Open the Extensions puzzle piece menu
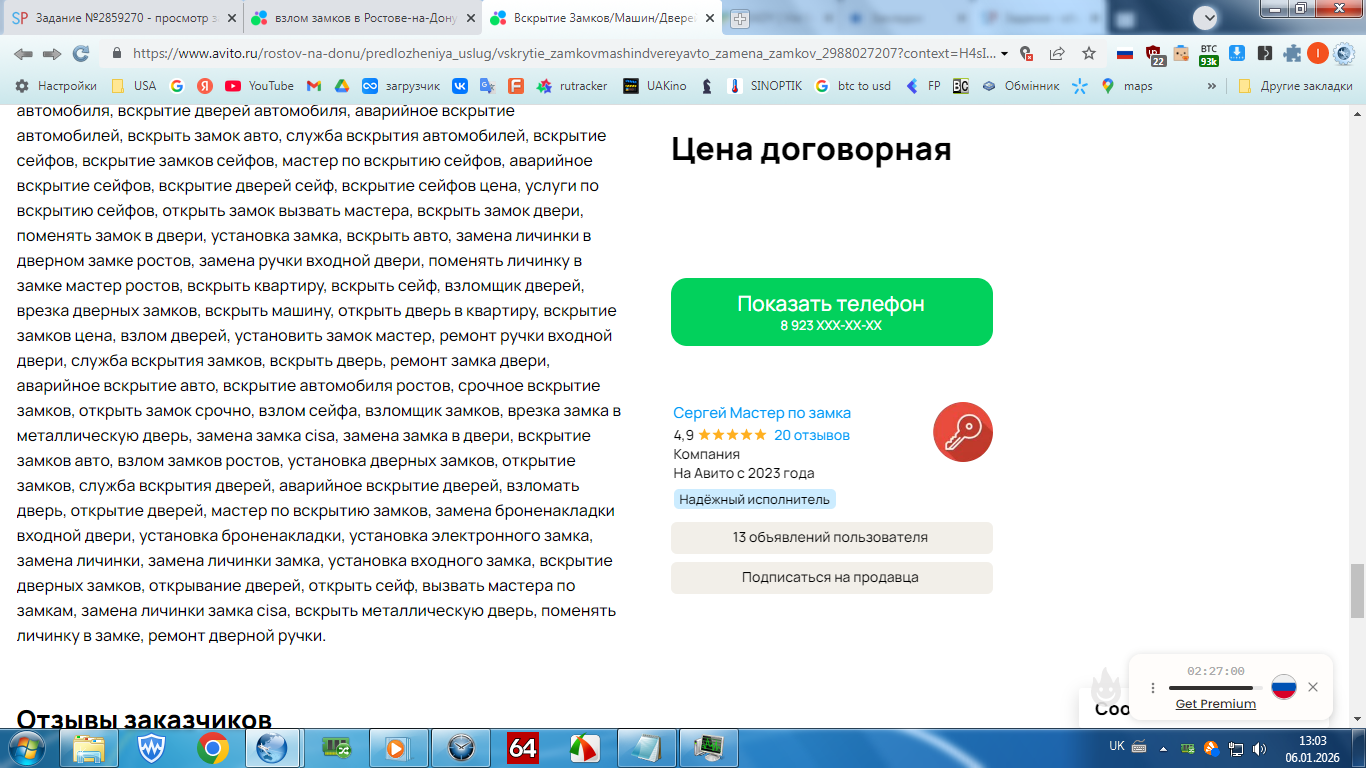 pos(1292,53)
